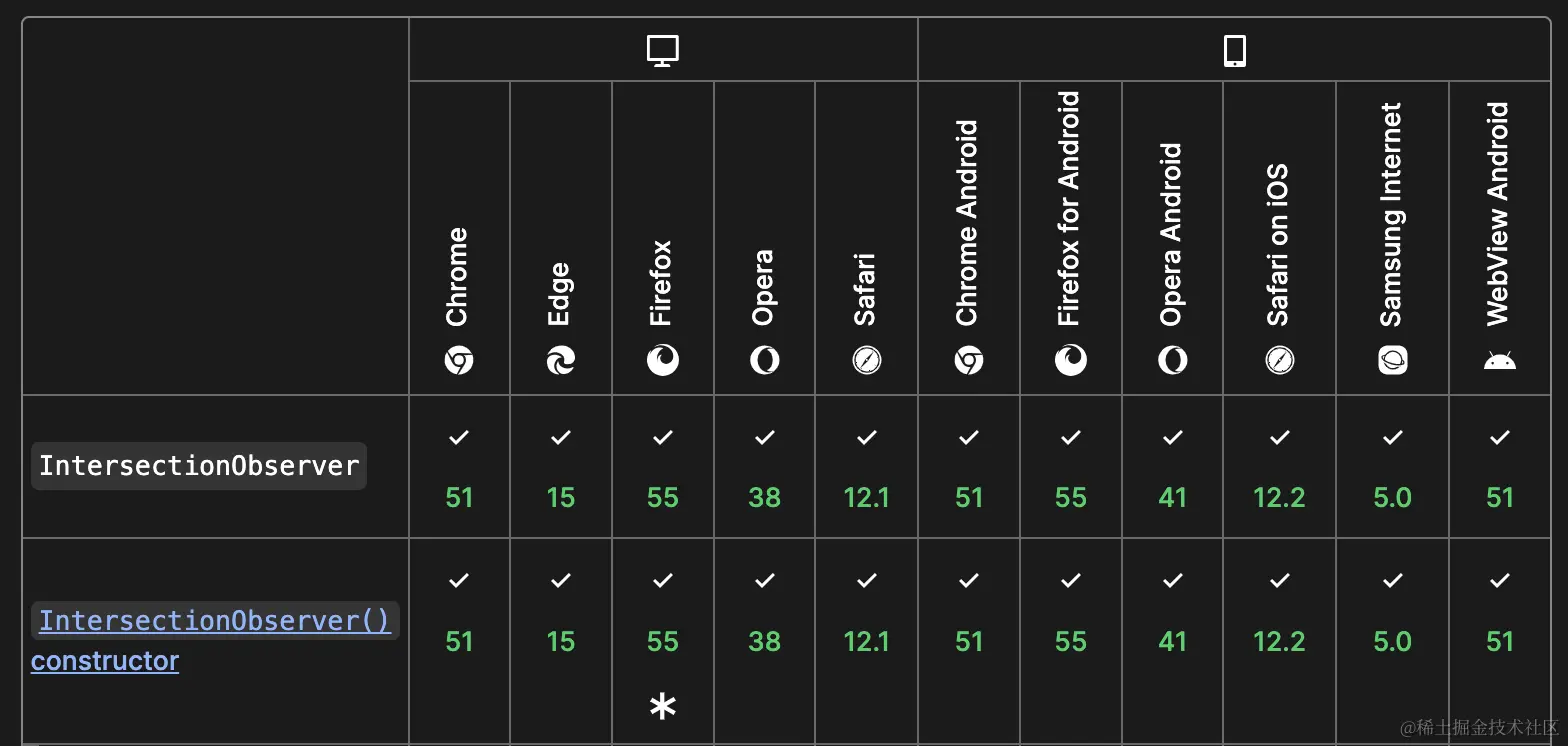Click the Edge browser icon
The width and height of the screenshot is (1568, 746).
[x=561, y=360]
